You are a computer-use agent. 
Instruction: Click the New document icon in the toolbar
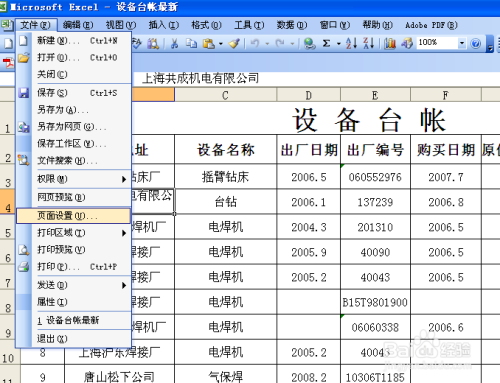pyautogui.click(x=8, y=43)
